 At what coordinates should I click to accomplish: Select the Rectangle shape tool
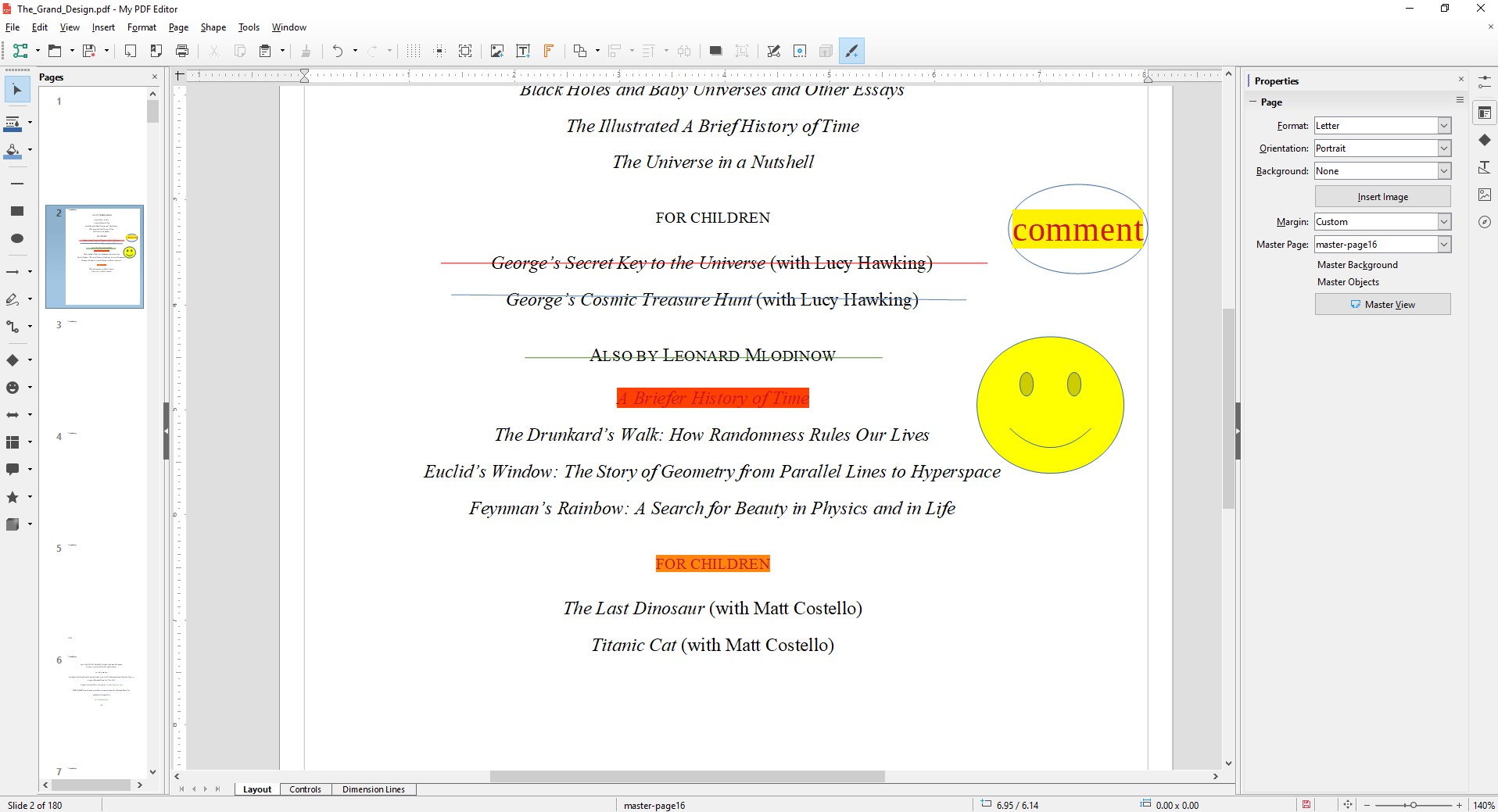tap(17, 211)
